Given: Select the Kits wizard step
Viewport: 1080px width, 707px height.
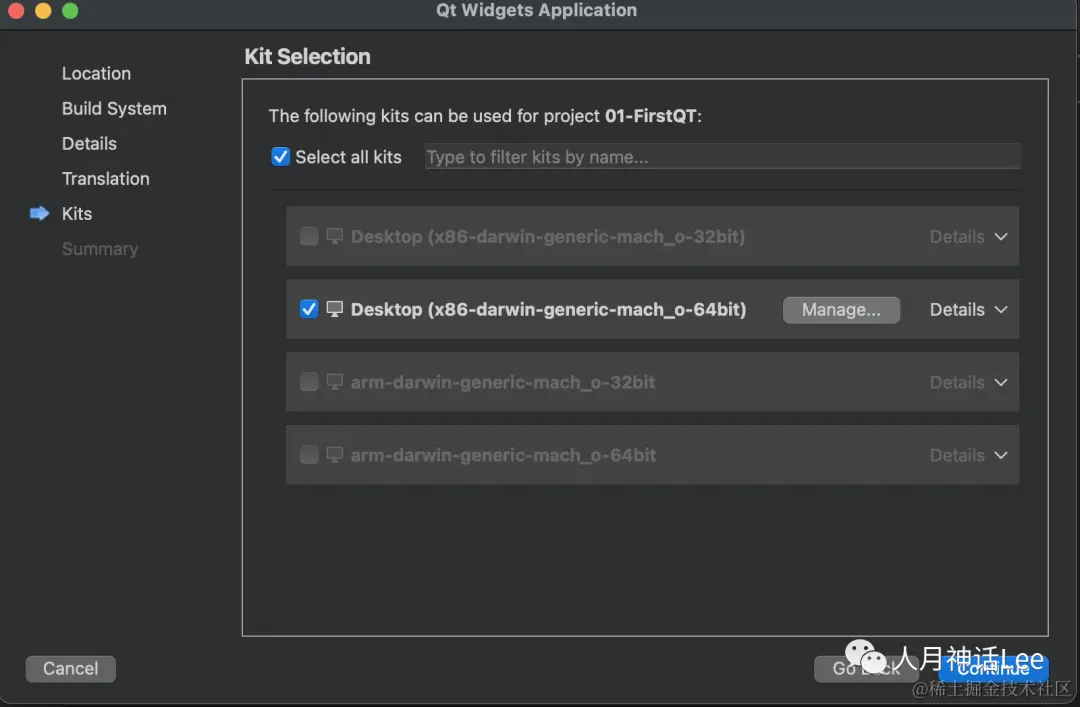Looking at the screenshot, I should pos(77,214).
